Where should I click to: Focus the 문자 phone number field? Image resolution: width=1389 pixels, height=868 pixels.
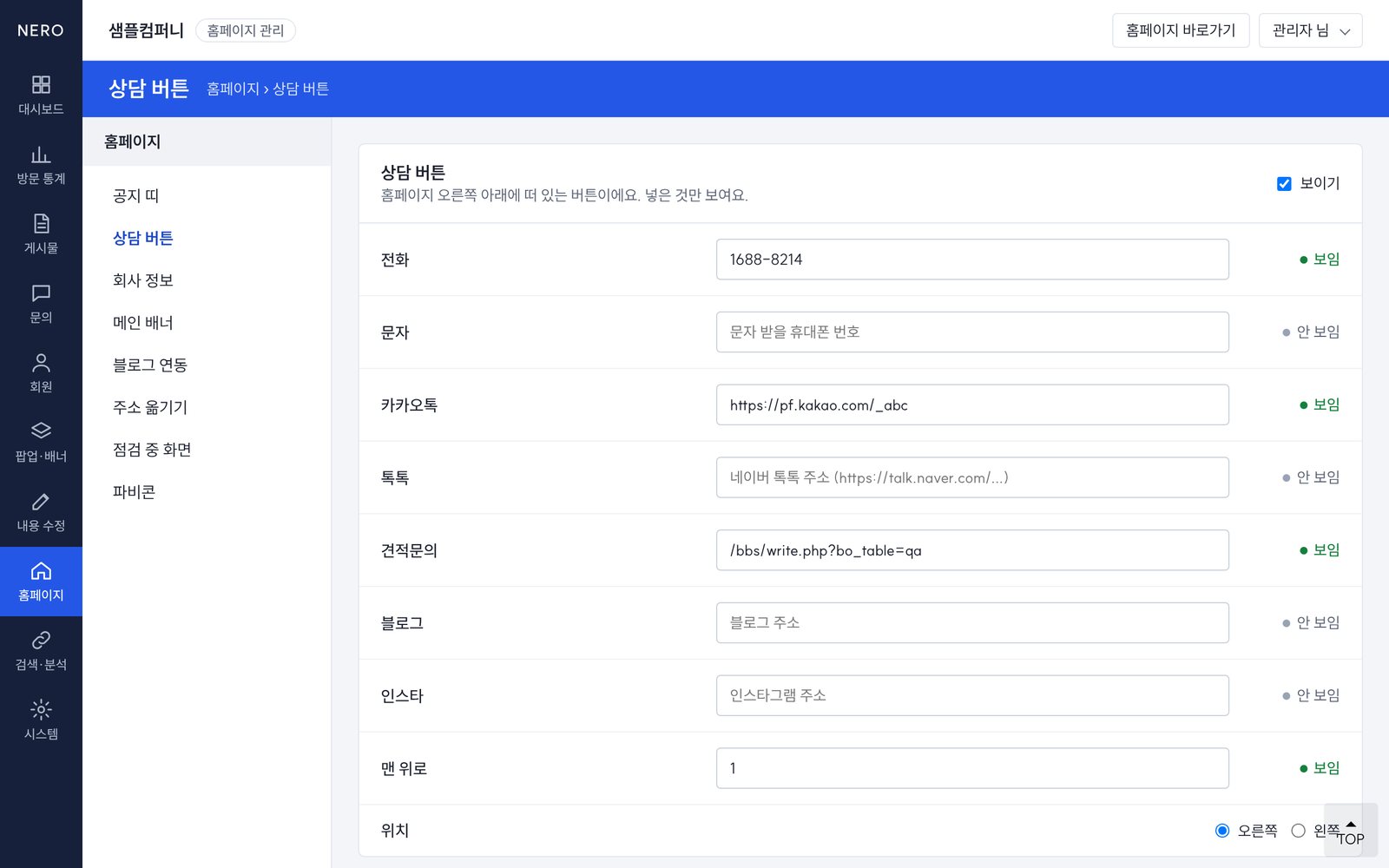click(x=972, y=332)
